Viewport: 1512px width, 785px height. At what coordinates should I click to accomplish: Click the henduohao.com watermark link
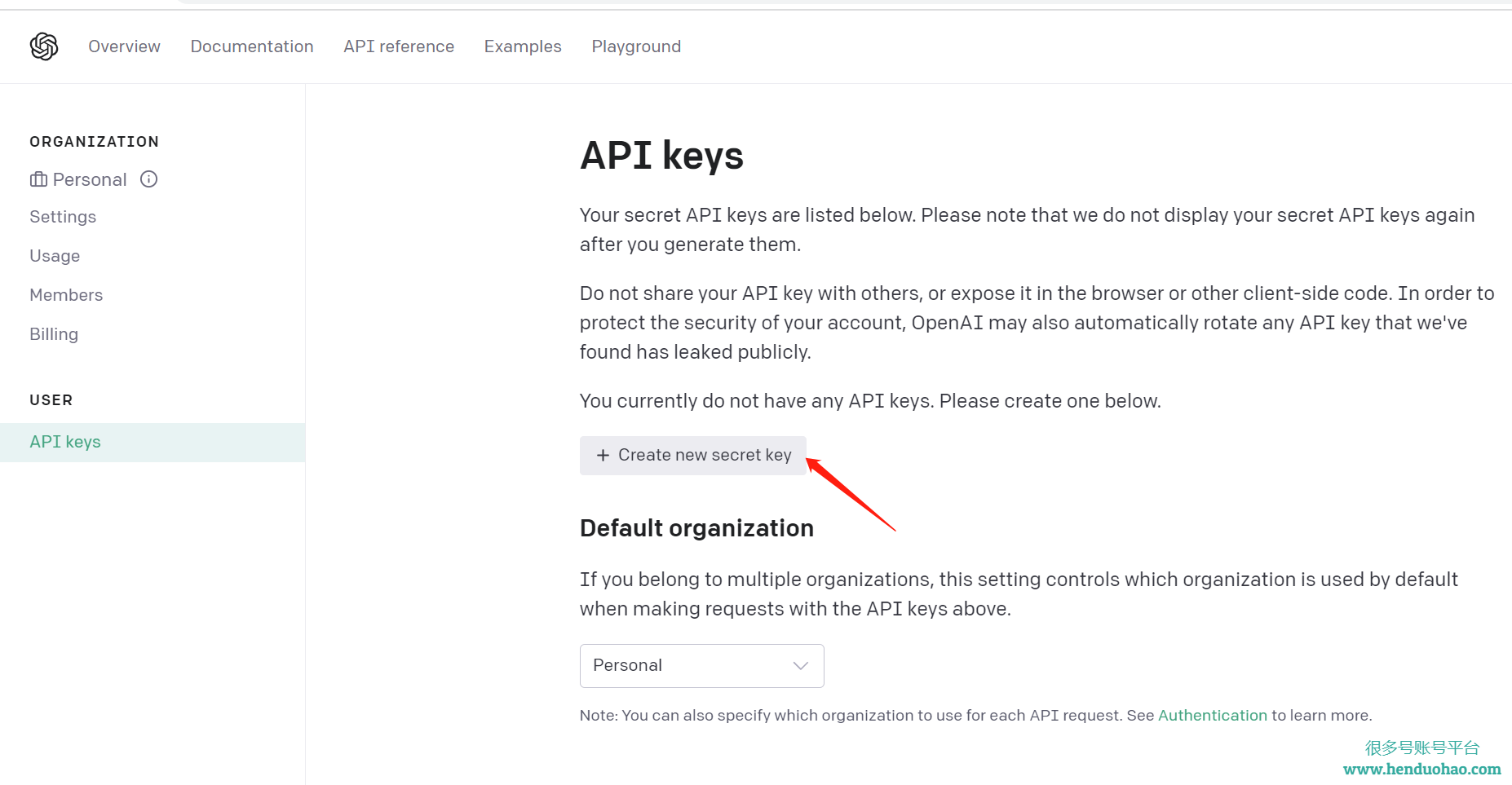[1421, 769]
